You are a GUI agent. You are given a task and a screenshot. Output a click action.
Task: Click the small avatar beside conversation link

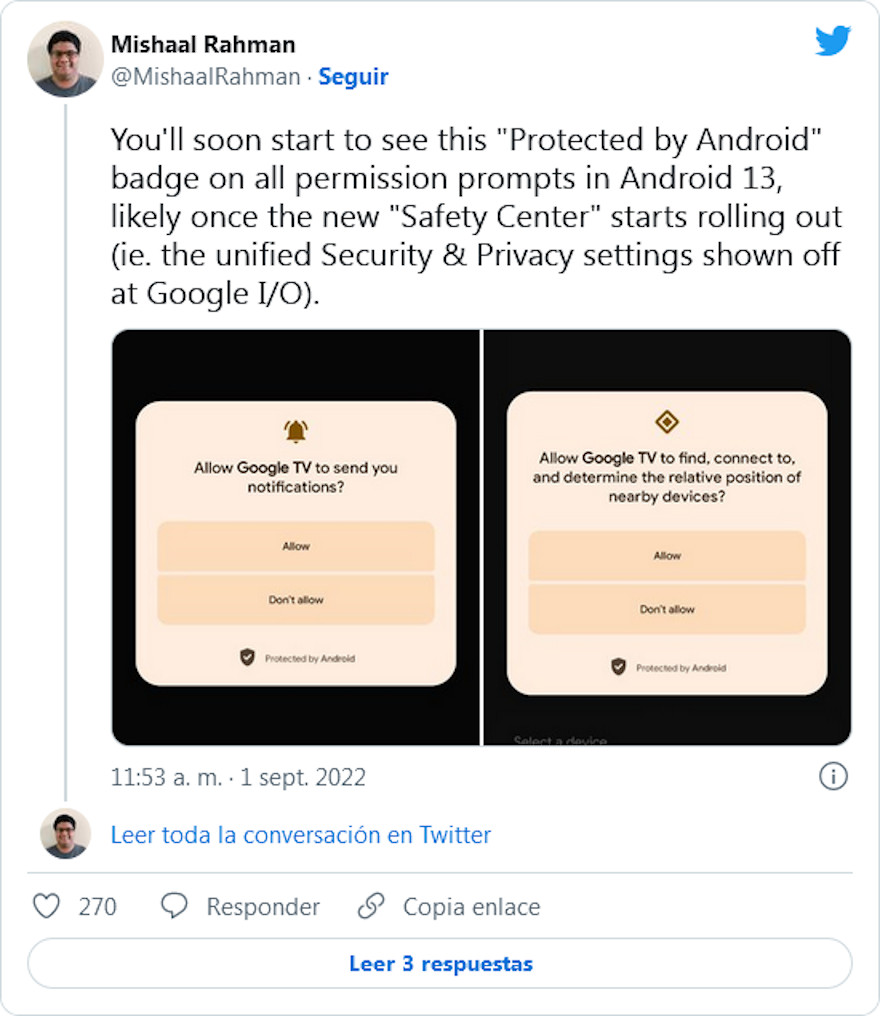[65, 834]
